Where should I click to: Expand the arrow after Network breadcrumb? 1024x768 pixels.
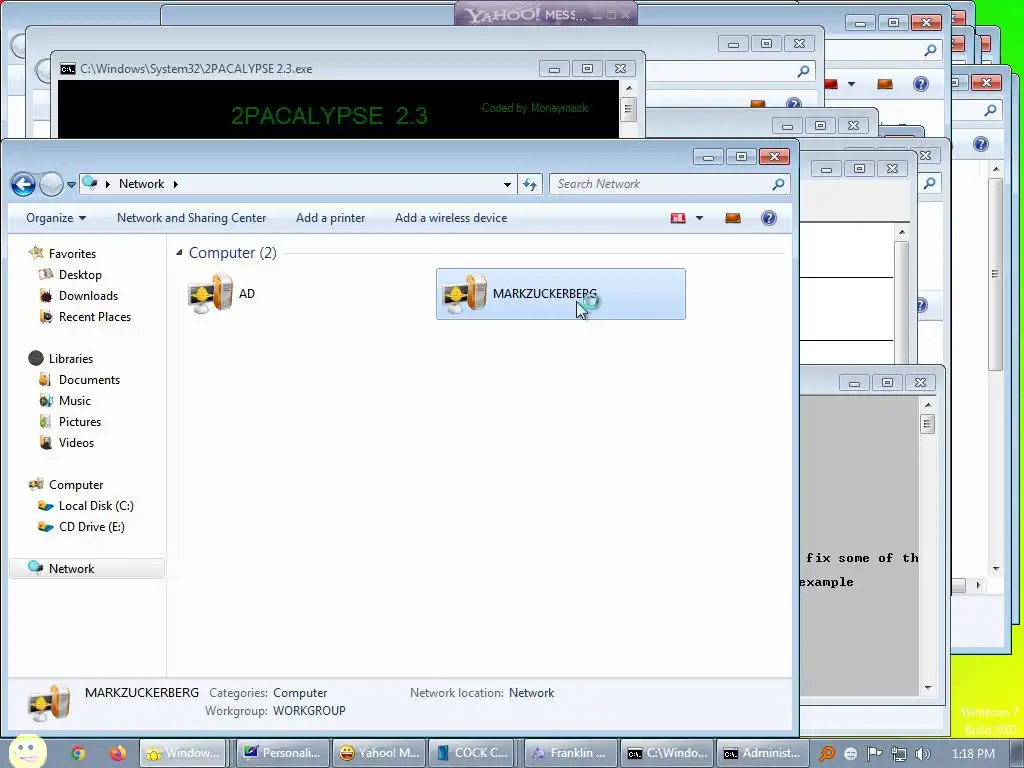coord(176,184)
